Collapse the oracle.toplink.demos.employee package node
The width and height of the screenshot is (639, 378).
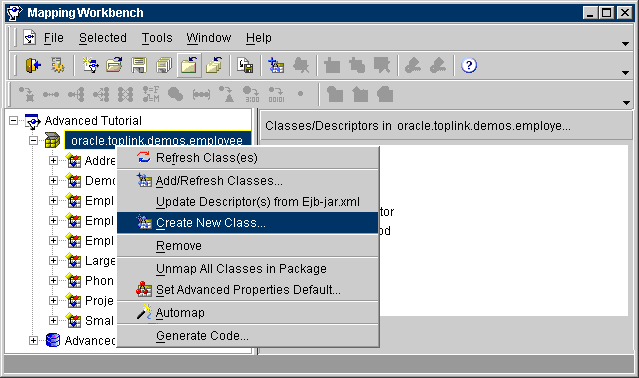click(x=33, y=141)
